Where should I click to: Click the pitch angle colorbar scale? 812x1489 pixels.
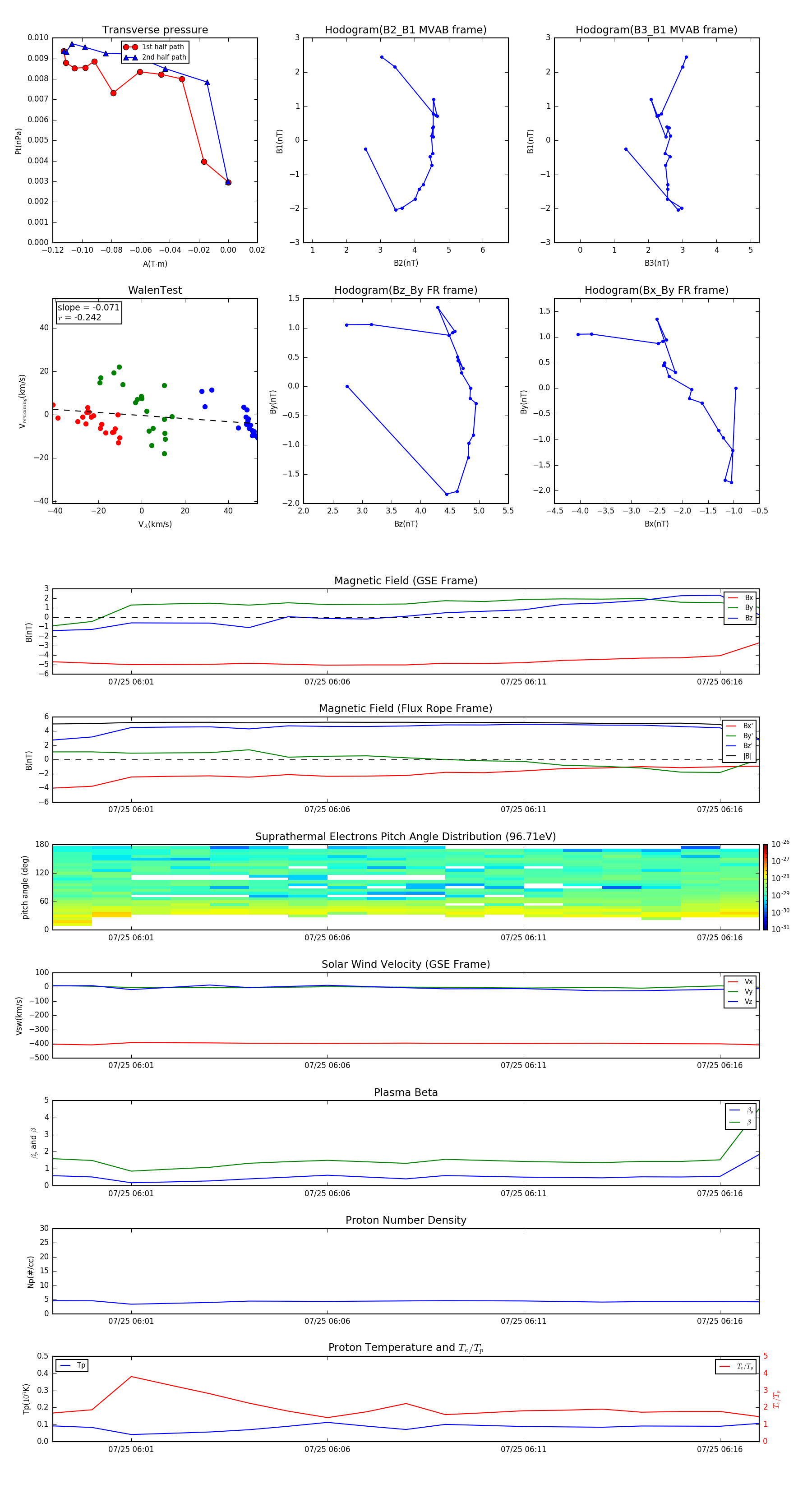tap(765, 887)
